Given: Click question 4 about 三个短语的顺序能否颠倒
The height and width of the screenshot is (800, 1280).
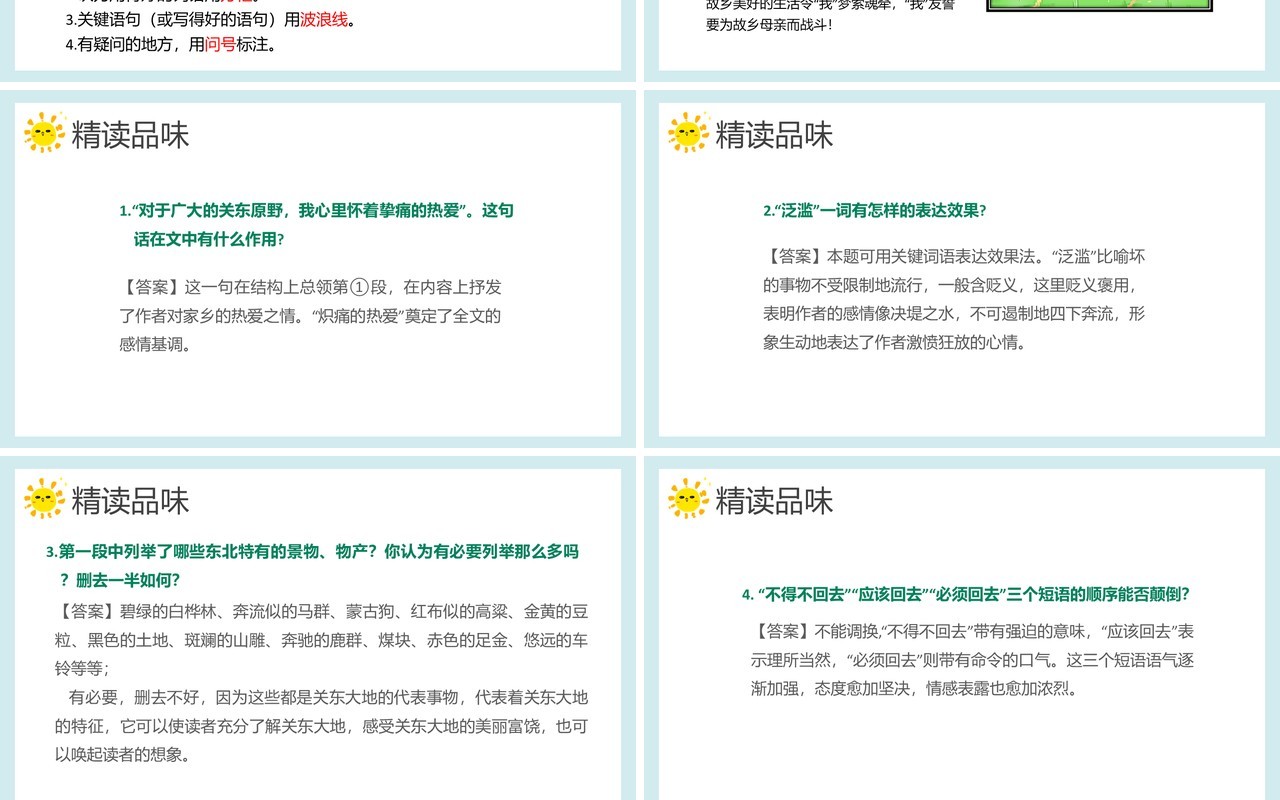Looking at the screenshot, I should (x=966, y=594).
